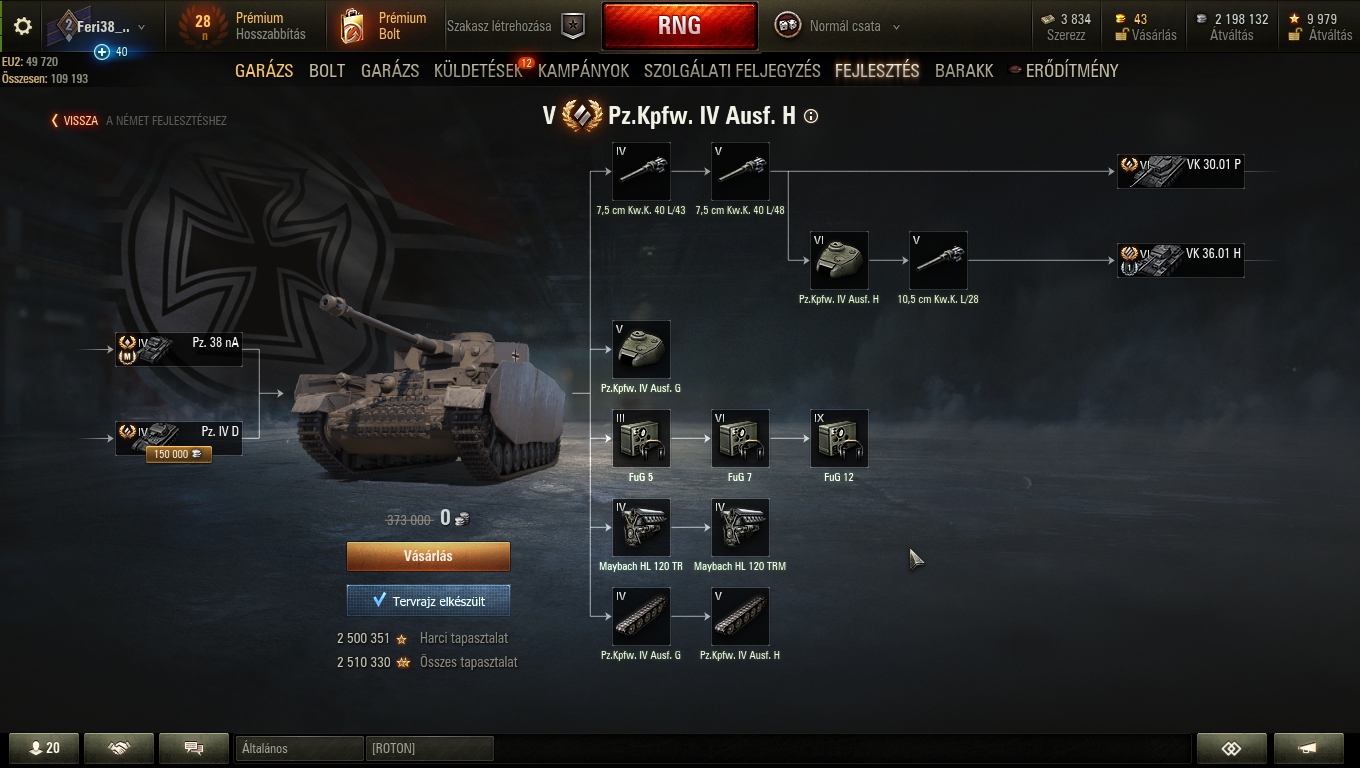This screenshot has width=1360, height=768.
Task: Select the FuG 12 radio module
Action: 839,439
